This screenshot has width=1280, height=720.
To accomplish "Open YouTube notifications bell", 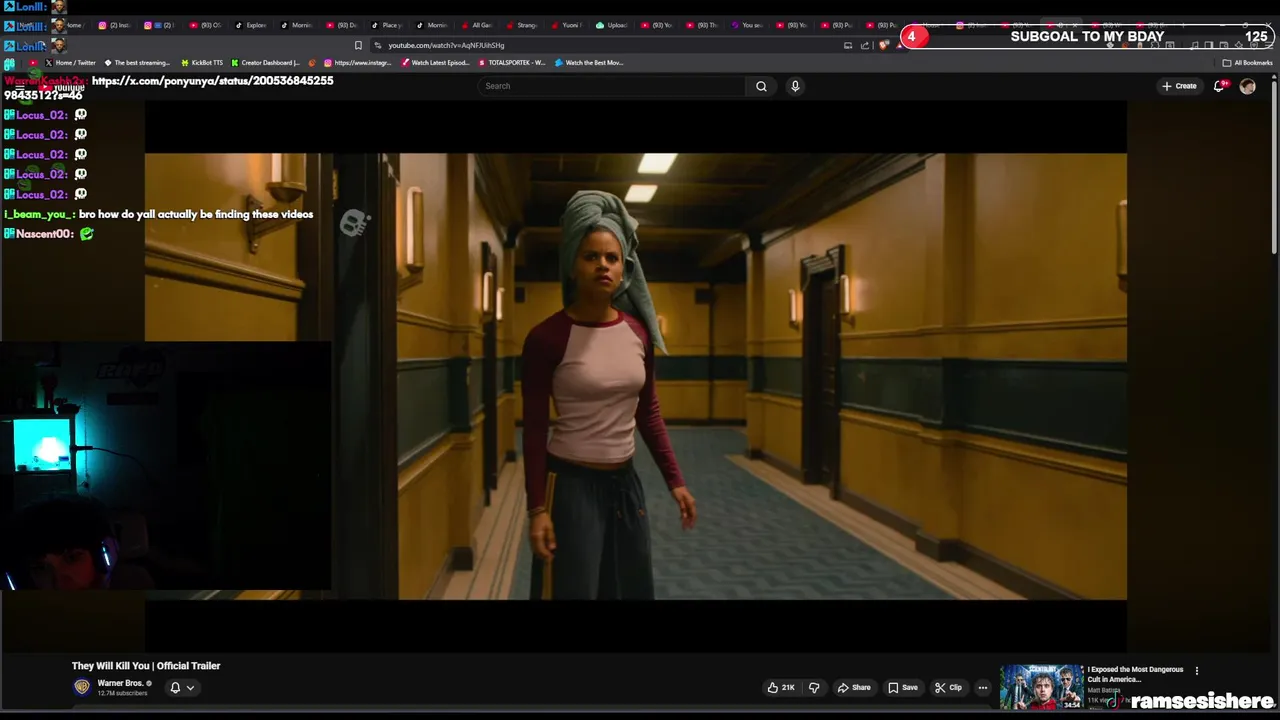I will point(1219,86).
